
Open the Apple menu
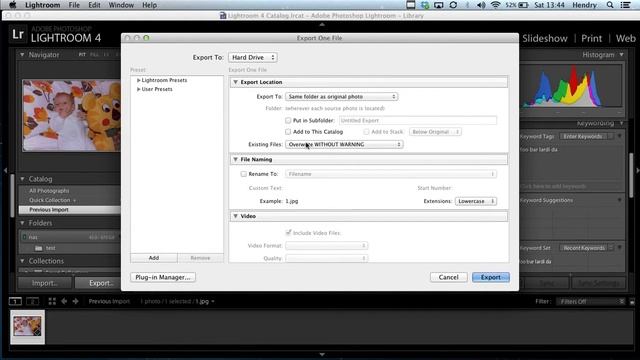(x=13, y=5)
